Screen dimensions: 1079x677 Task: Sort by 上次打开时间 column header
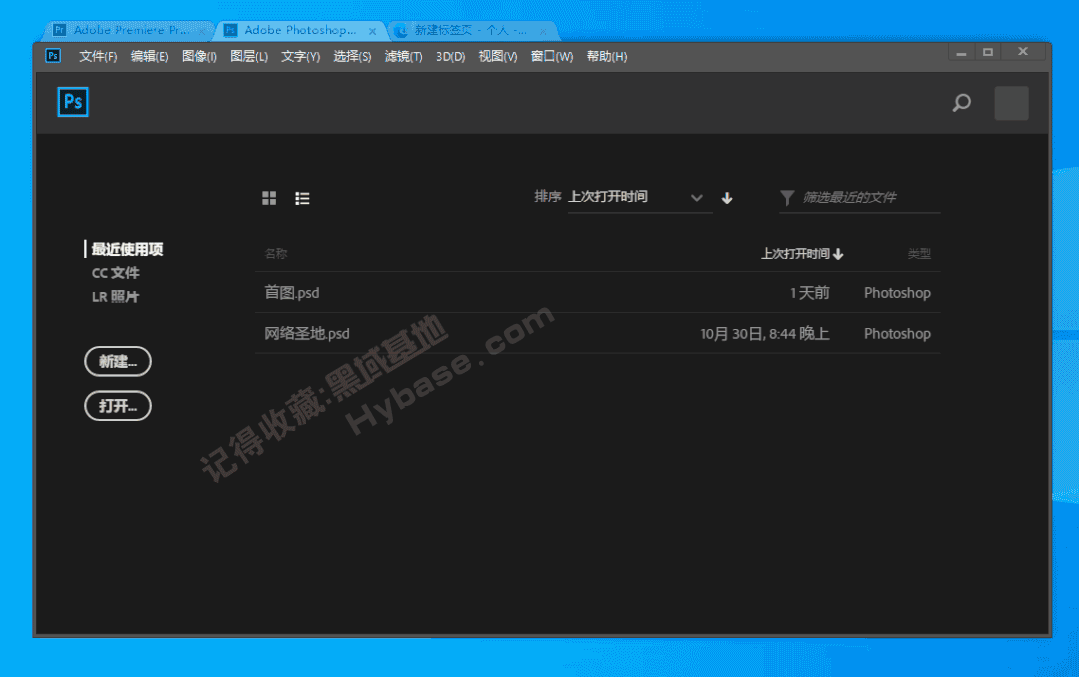click(x=802, y=254)
